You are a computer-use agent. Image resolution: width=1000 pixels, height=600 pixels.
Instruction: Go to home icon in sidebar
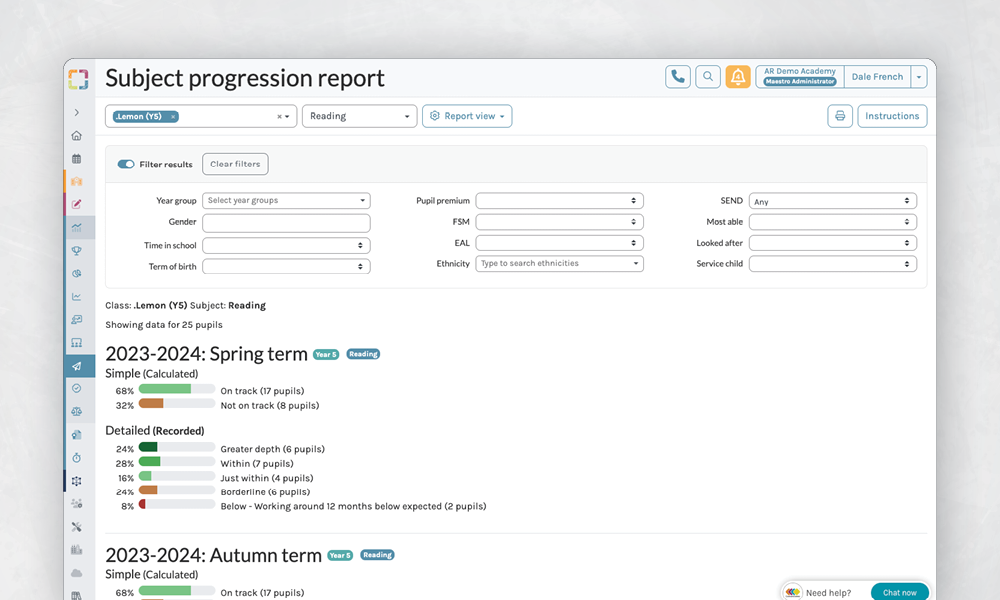77,136
